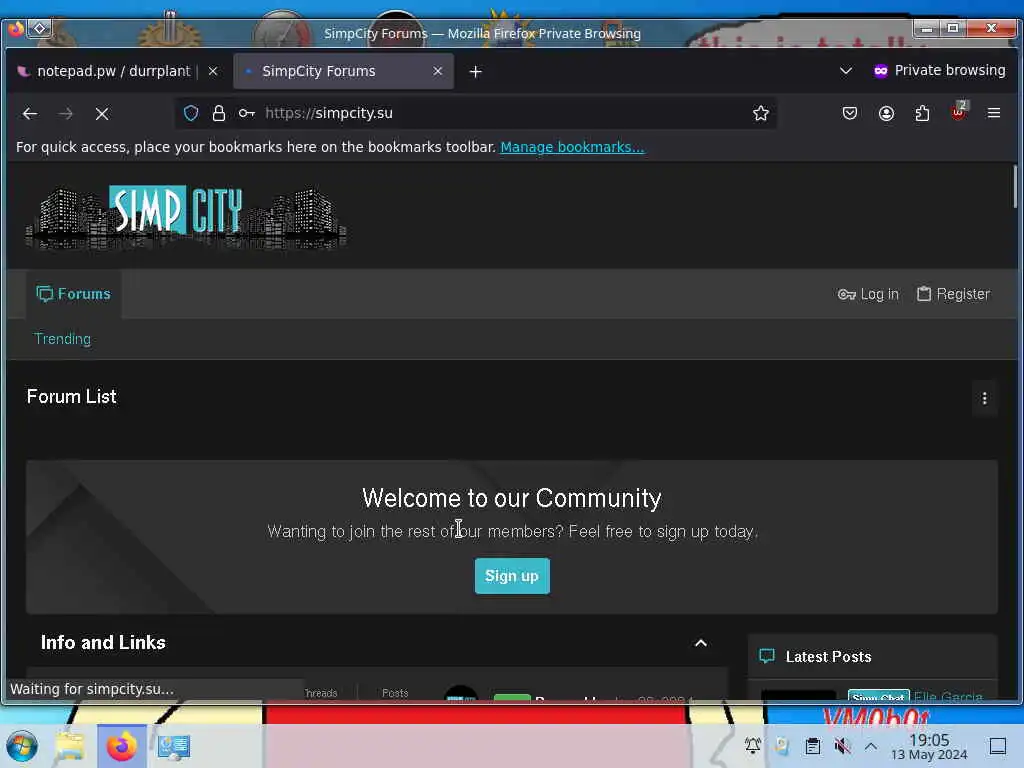Screen dimensions: 1024x768
Task: Open the Trending sub-navigation link
Action: pyautogui.click(x=62, y=339)
